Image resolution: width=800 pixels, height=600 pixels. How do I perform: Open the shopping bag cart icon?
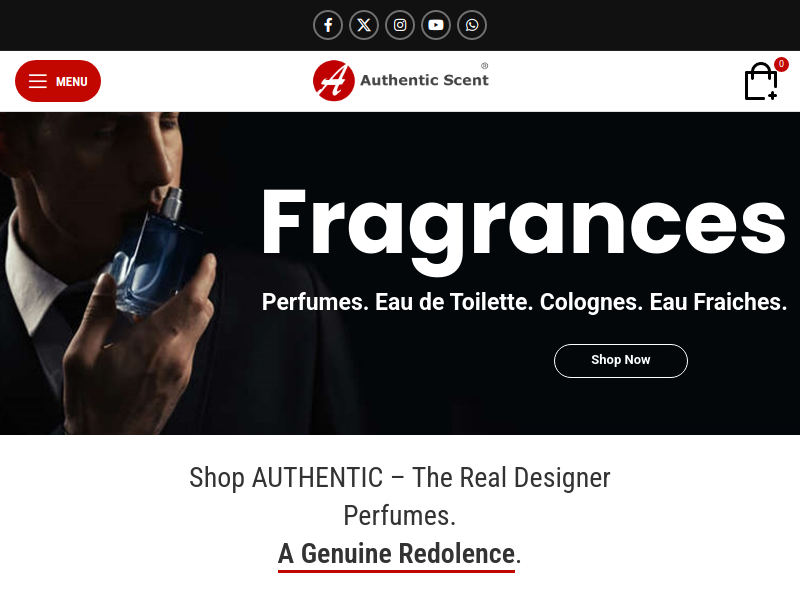(761, 81)
